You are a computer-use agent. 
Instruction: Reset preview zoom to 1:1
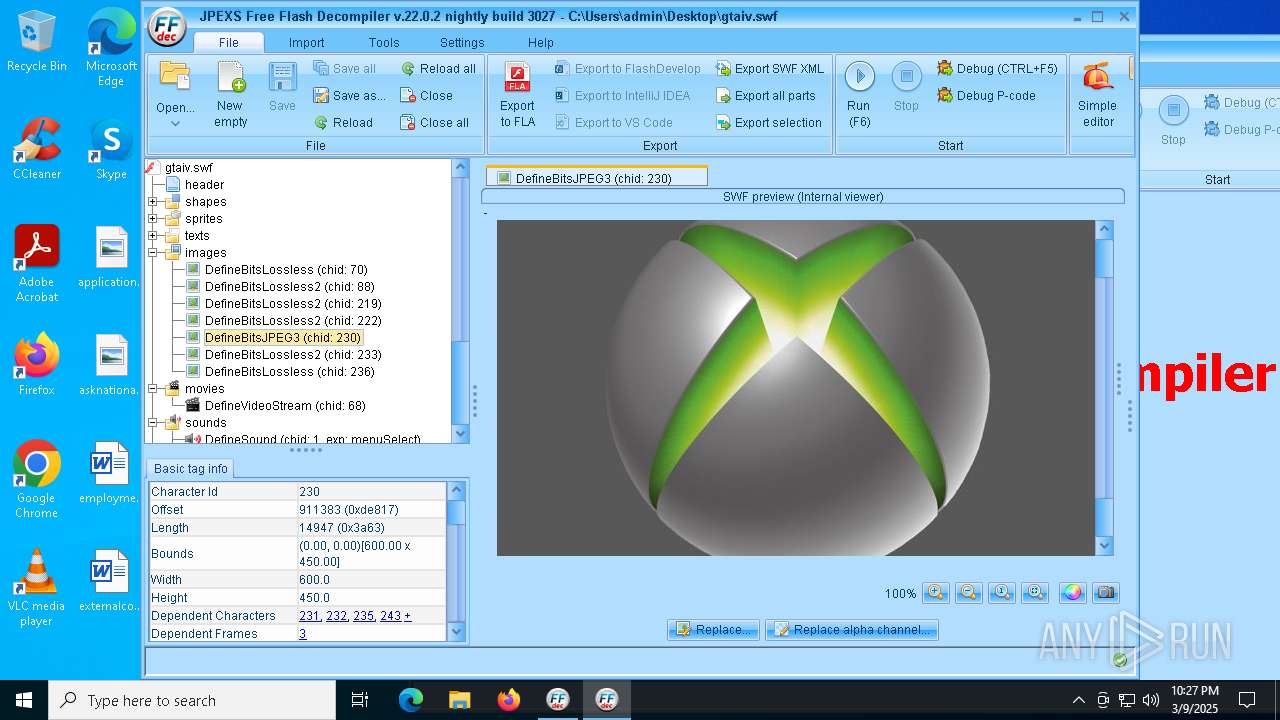(x=1002, y=593)
